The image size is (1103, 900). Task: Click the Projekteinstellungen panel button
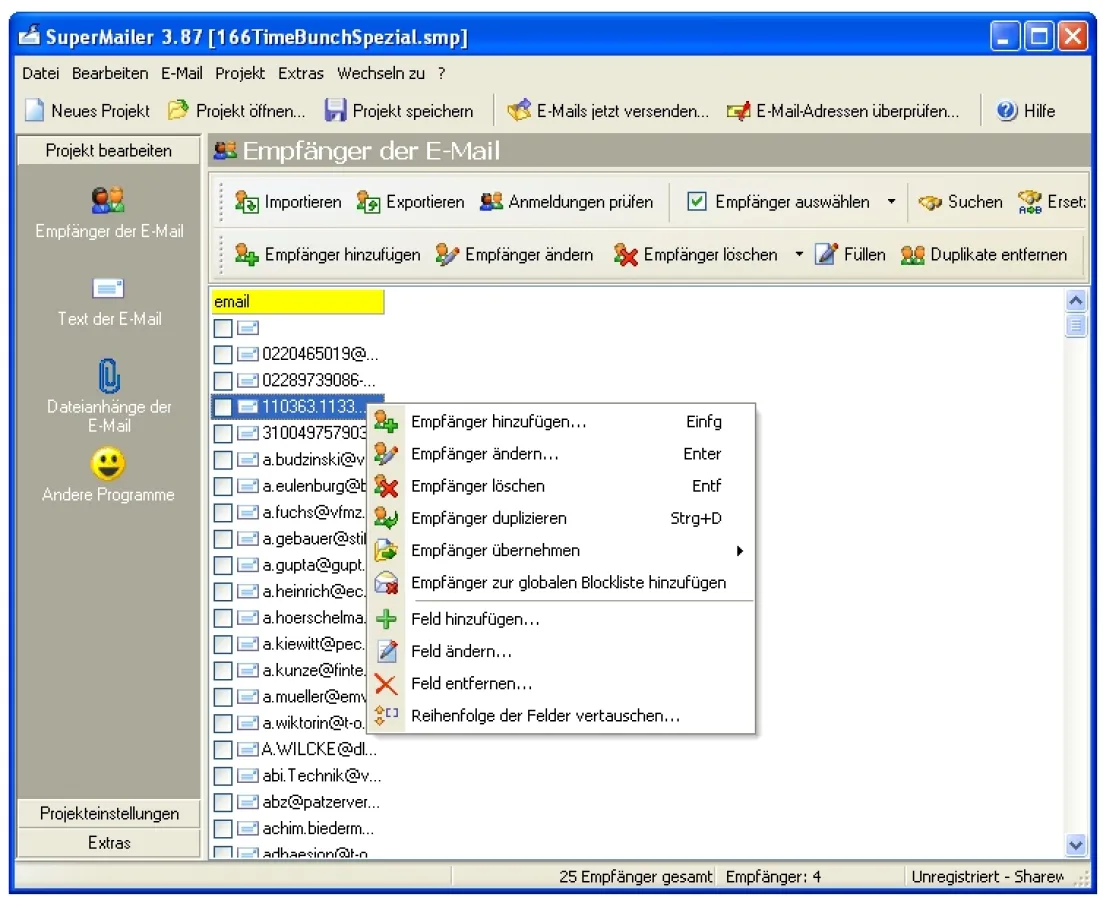[x=109, y=813]
